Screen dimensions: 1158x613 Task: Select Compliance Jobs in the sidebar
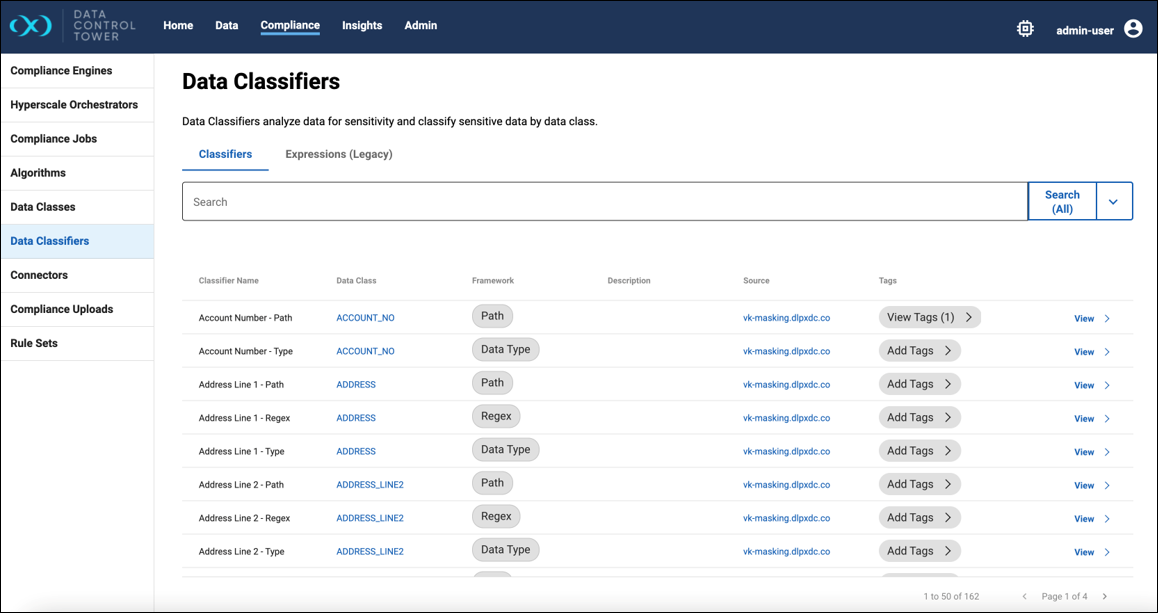tap(54, 139)
